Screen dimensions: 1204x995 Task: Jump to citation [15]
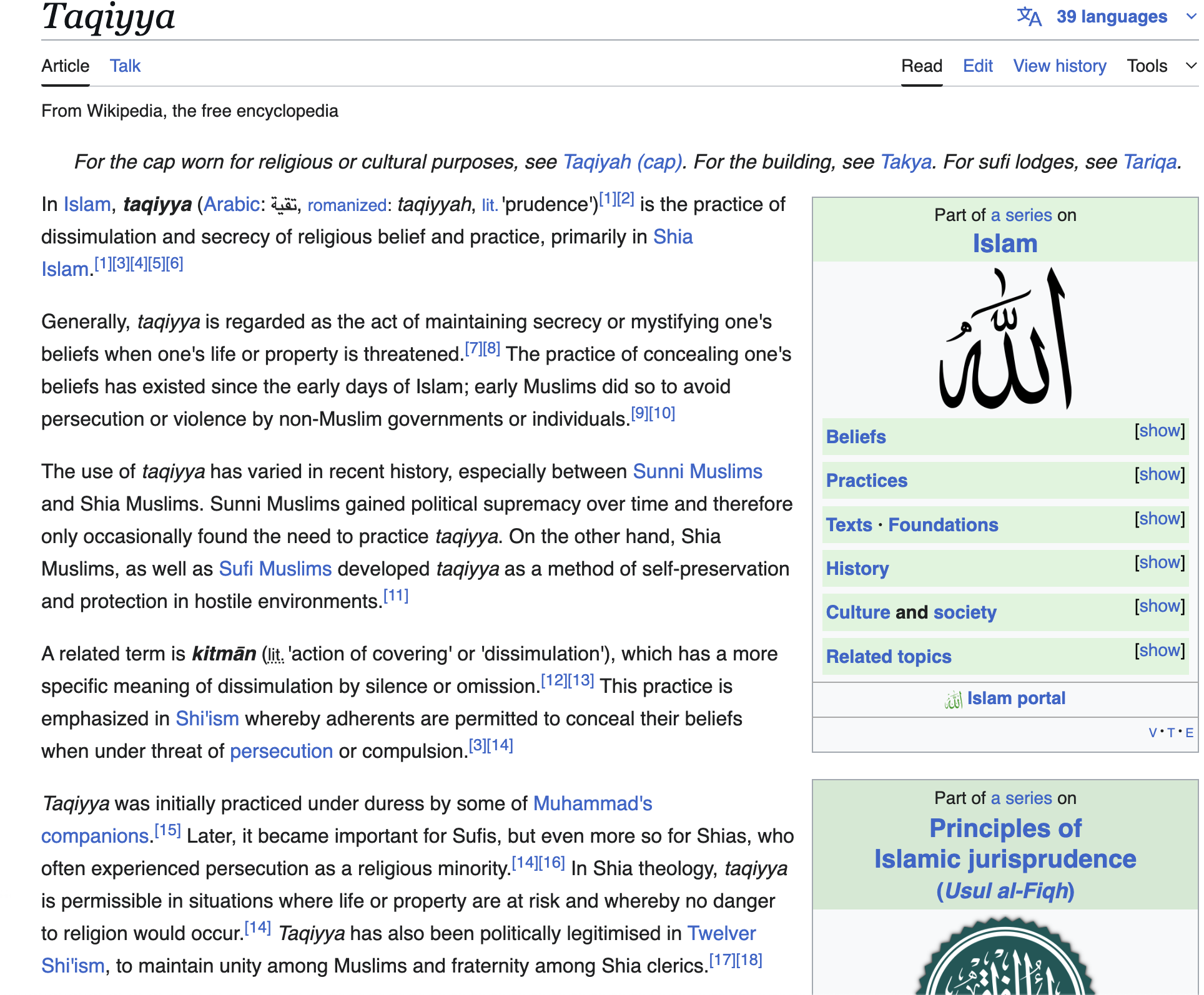point(168,830)
